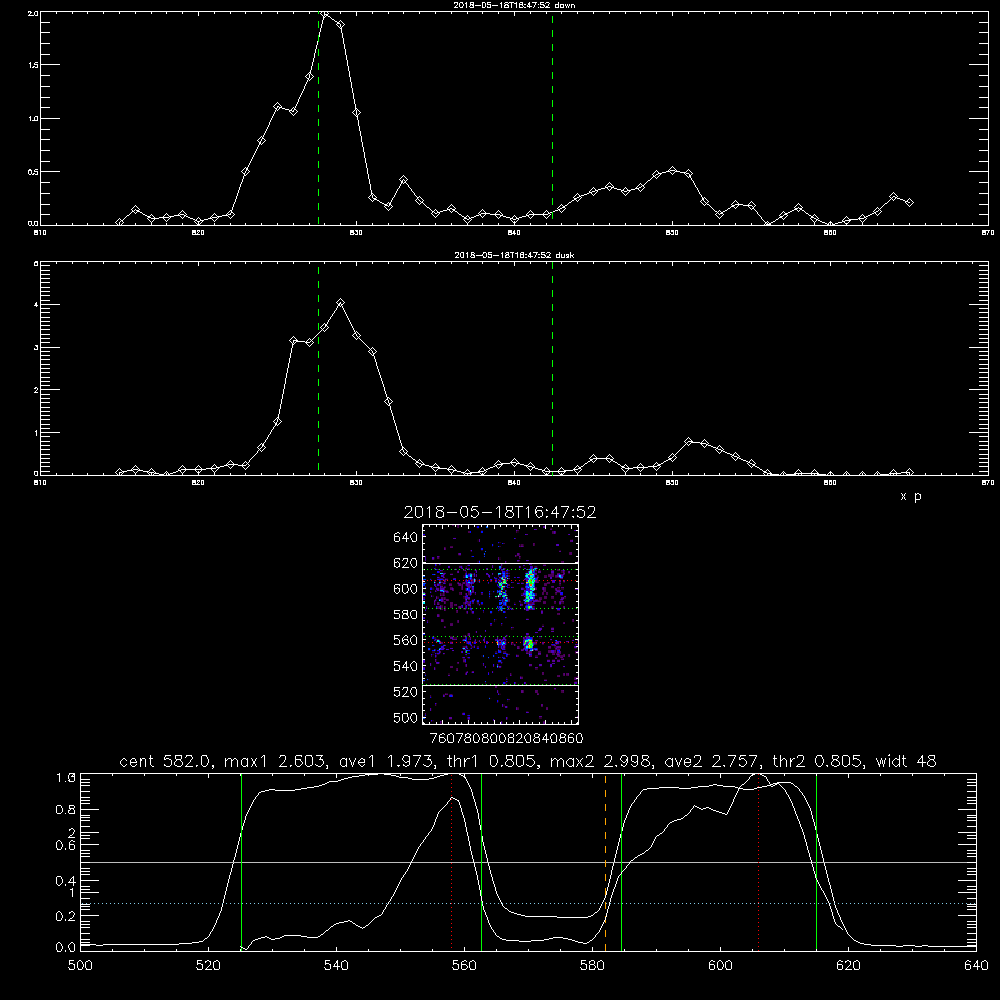The height and width of the screenshot is (1000, 1000).
Task: Click the 'thr2 0.805' value
Action: [819, 761]
